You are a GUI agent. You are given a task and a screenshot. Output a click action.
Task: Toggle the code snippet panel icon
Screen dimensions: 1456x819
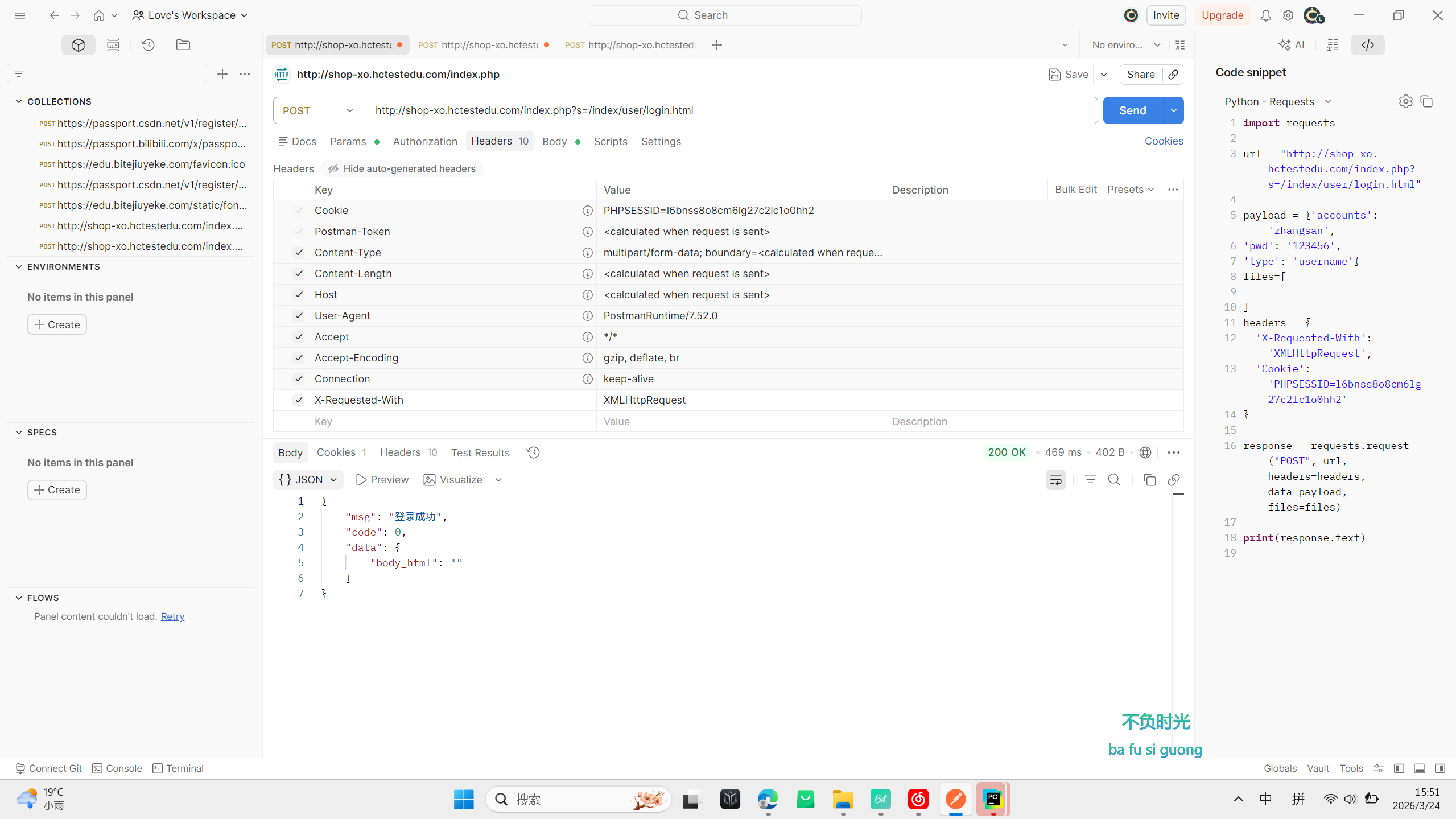[x=1367, y=44]
